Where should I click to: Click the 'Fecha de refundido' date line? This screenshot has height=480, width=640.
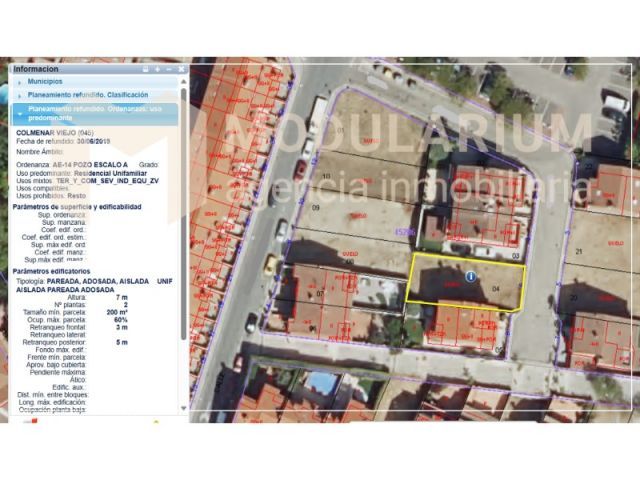pos(63,141)
